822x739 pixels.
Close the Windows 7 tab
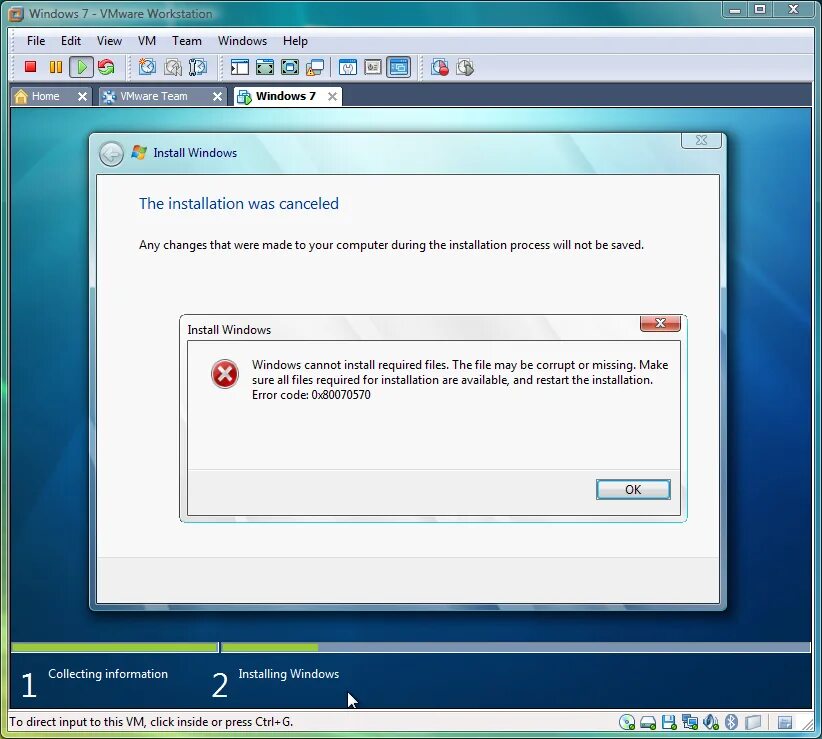(x=332, y=96)
